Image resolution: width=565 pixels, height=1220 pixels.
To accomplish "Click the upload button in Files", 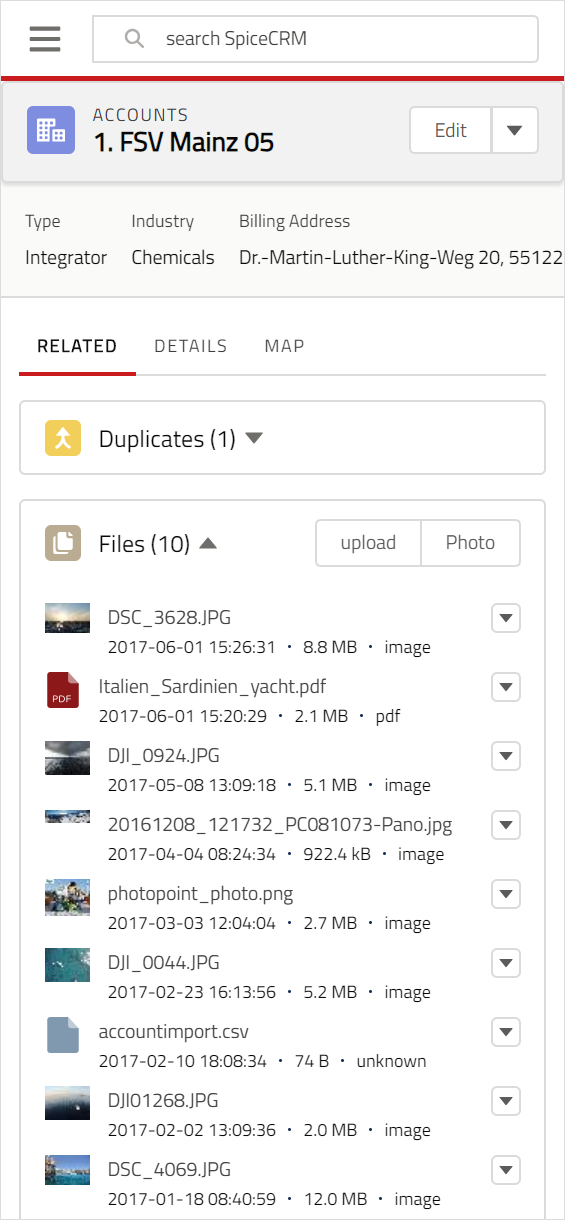I will coord(368,543).
